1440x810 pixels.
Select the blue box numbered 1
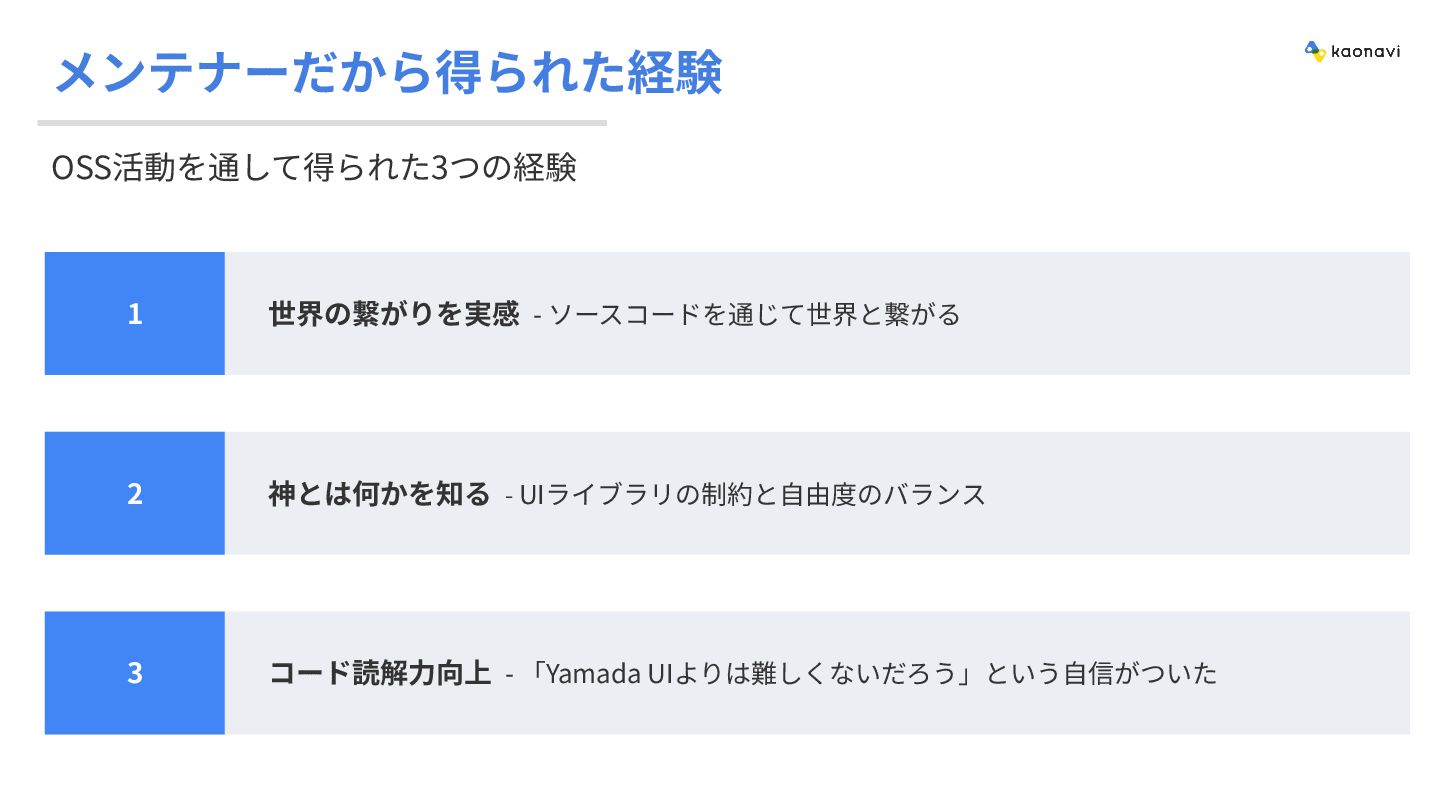coord(135,314)
